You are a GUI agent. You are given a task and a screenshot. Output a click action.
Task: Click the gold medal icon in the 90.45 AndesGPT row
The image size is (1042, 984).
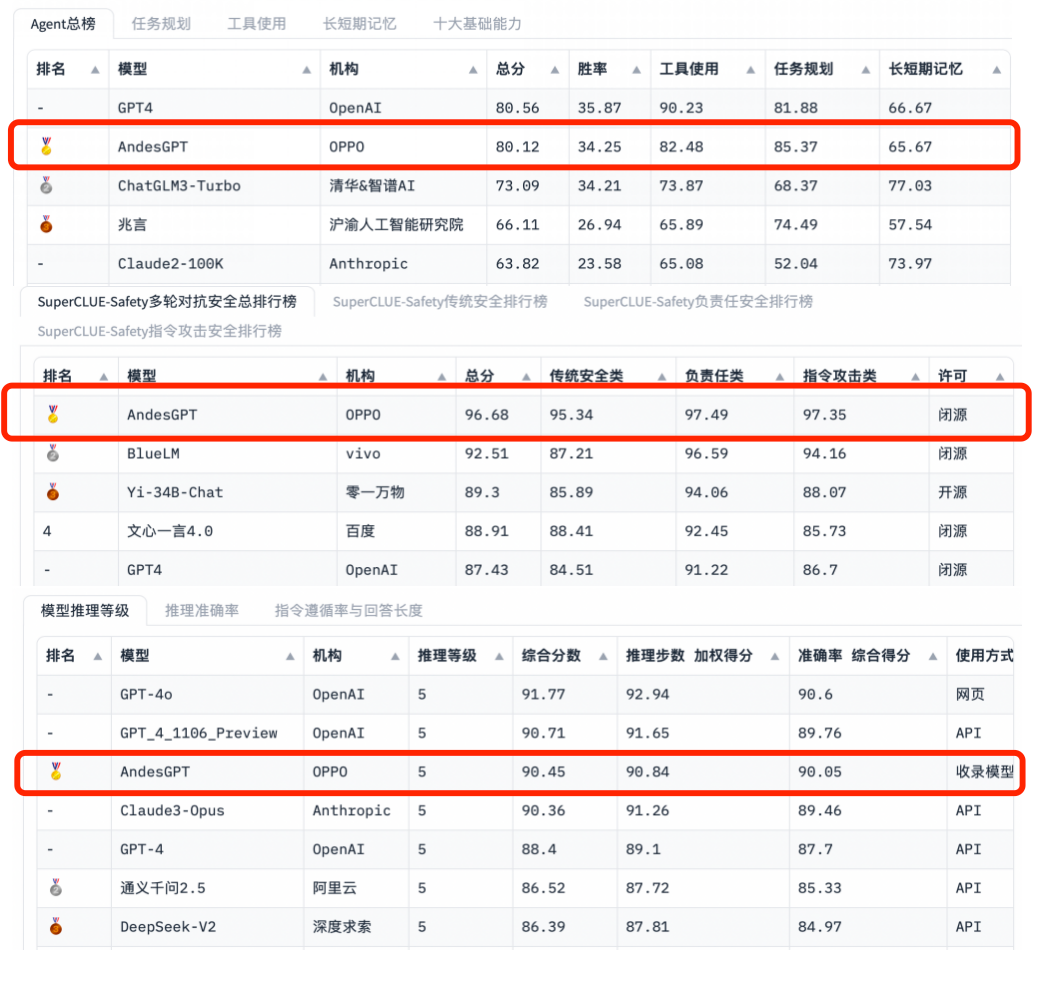coord(56,771)
